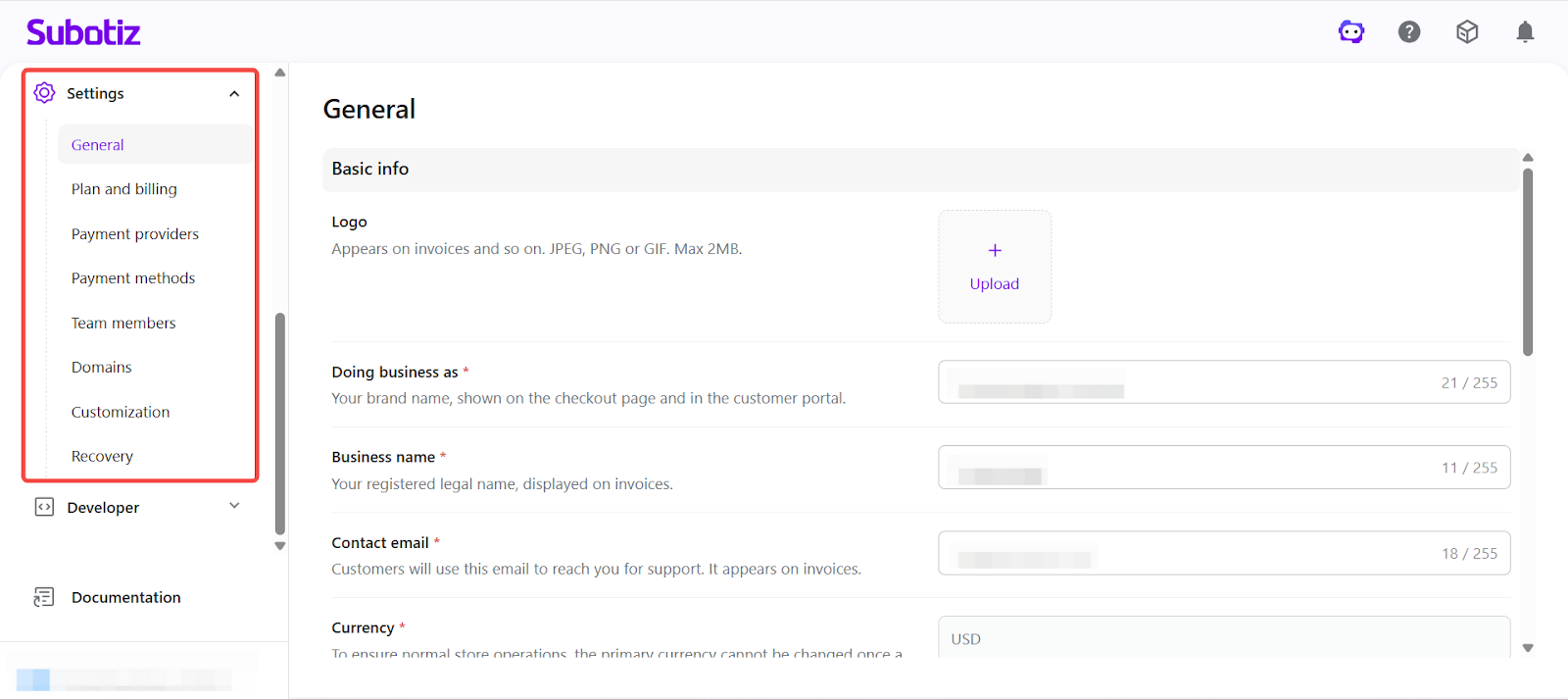Open the notifications bell
This screenshot has width=1568, height=700.
coord(1525,32)
